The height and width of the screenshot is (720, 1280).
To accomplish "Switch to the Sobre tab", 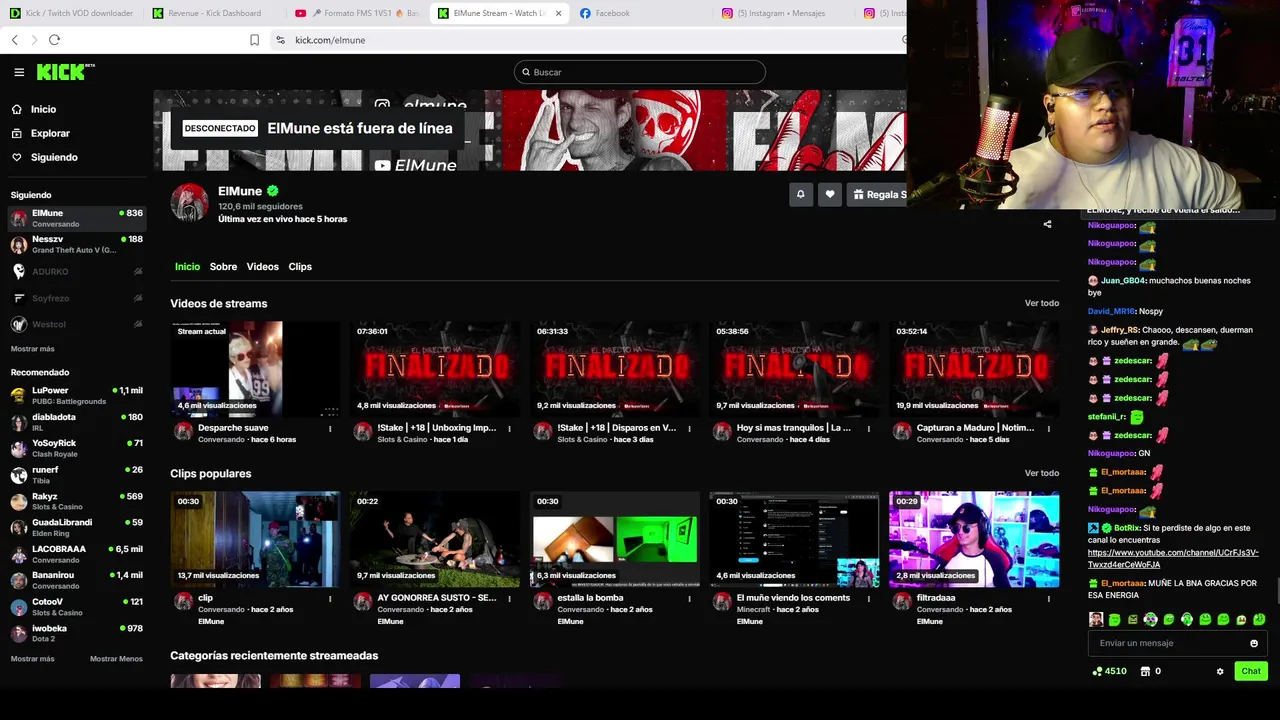I will (223, 267).
